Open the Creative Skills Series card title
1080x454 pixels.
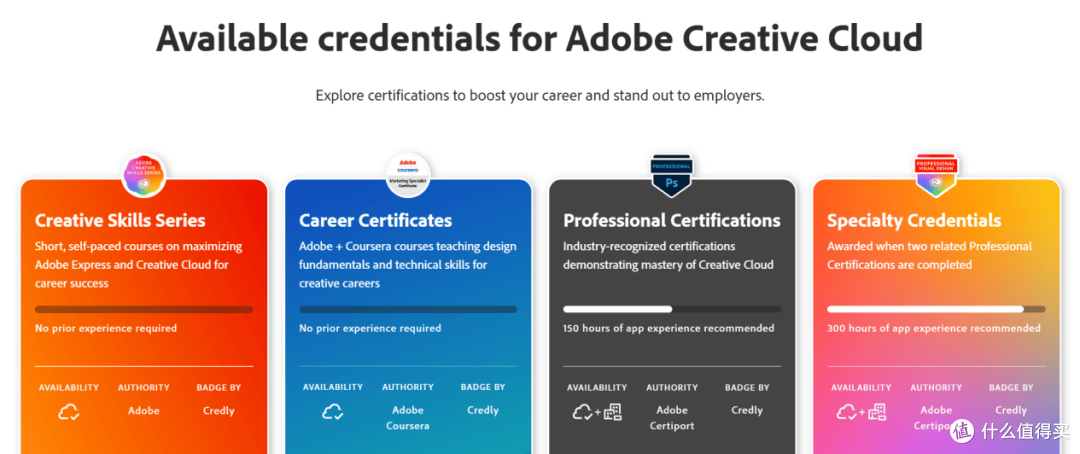point(120,220)
